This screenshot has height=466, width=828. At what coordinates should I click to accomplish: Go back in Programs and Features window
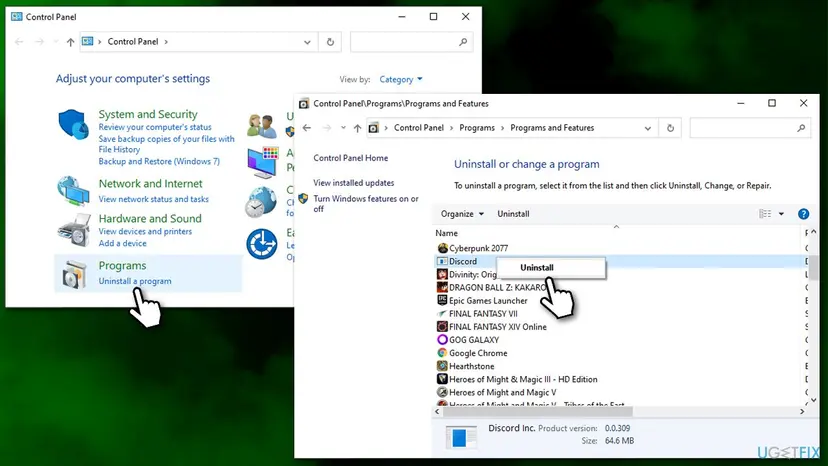pyautogui.click(x=307, y=128)
